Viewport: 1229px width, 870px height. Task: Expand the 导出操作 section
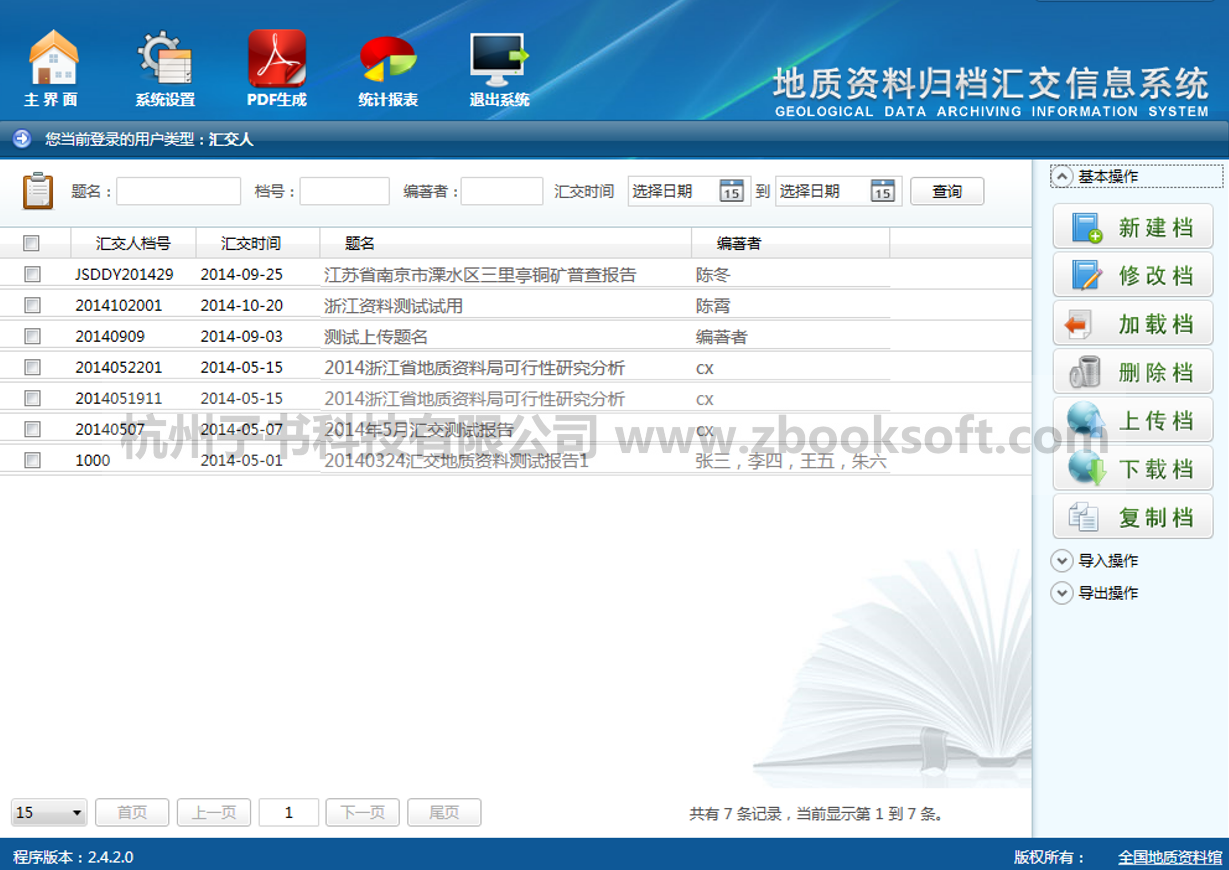point(1062,593)
